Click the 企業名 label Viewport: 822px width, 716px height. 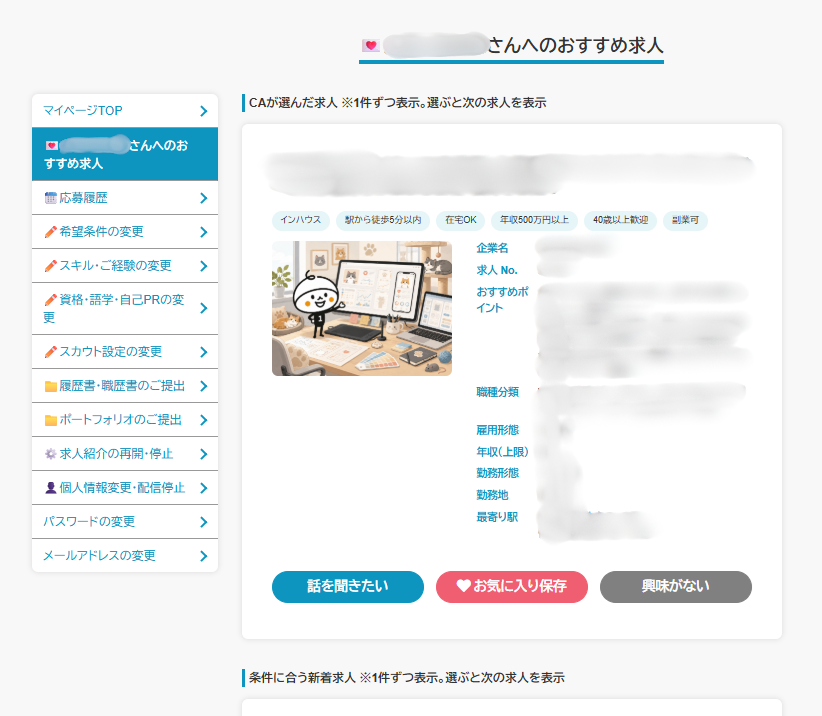492,248
